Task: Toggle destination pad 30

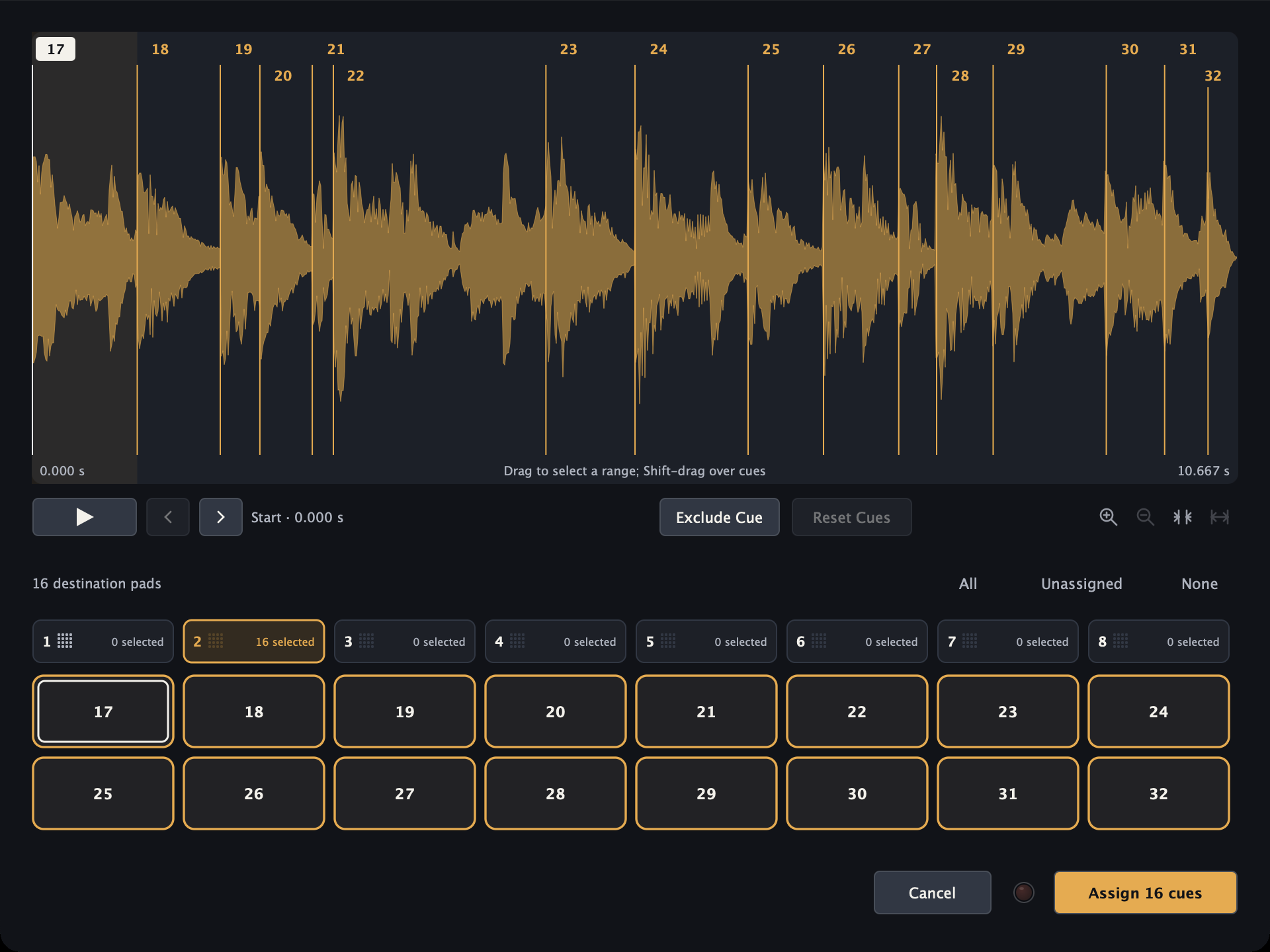Action: (857, 793)
